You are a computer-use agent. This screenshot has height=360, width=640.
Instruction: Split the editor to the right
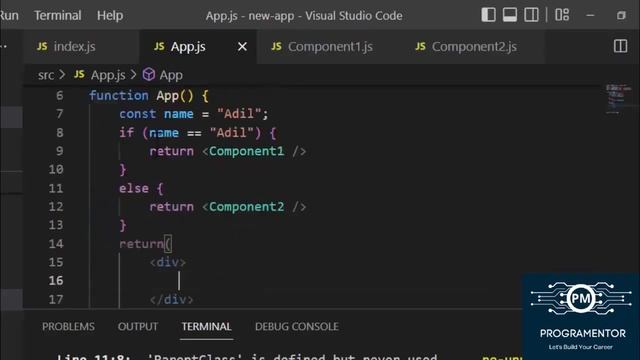point(620,46)
